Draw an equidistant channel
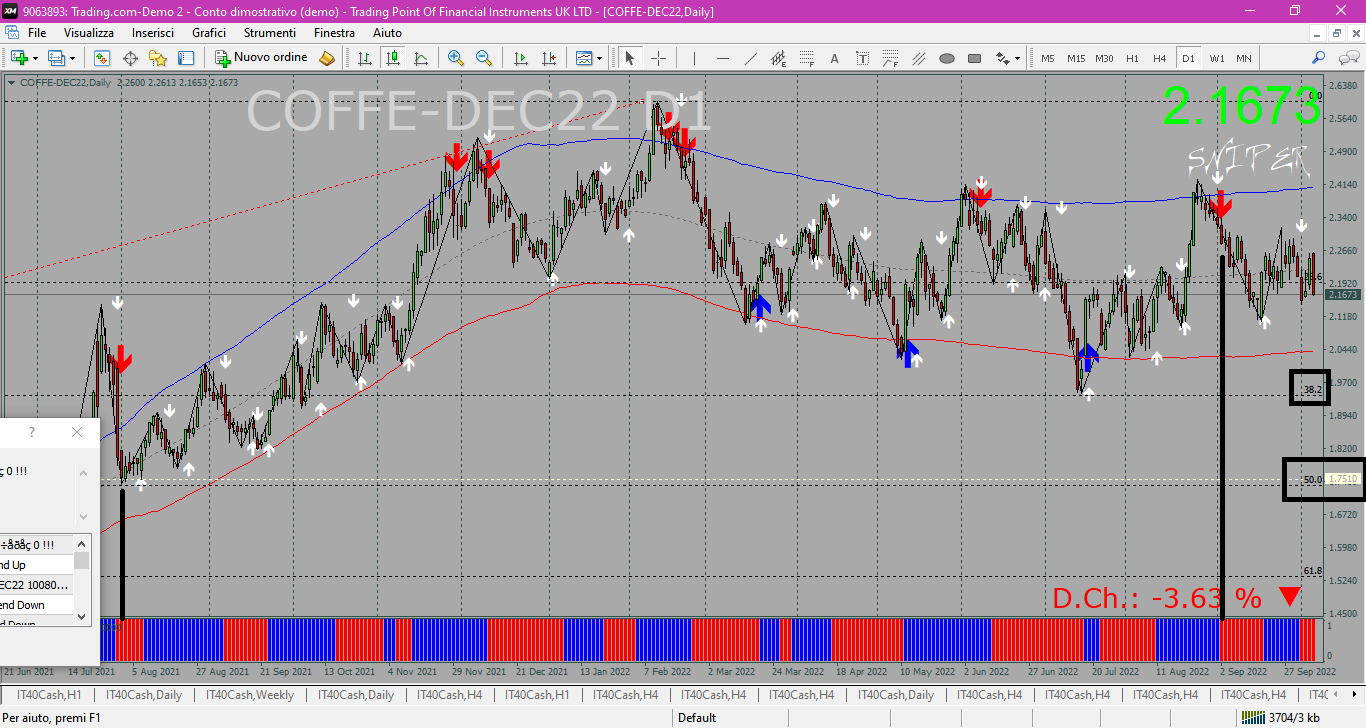 [x=779, y=58]
